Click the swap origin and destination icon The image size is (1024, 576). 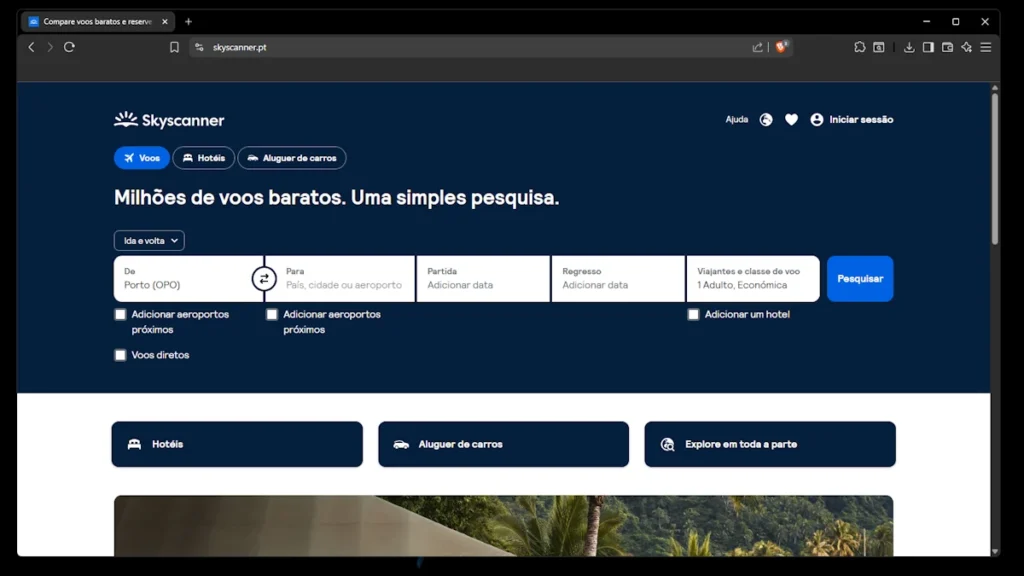[x=264, y=279]
